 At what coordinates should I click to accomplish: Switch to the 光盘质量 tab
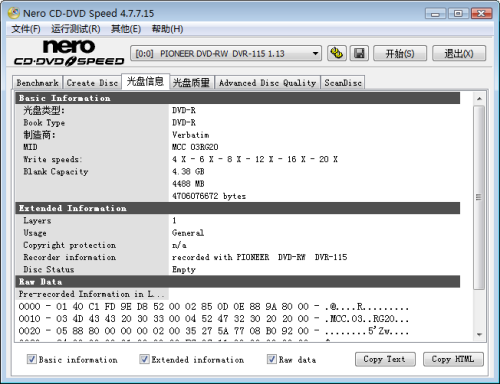pos(191,83)
